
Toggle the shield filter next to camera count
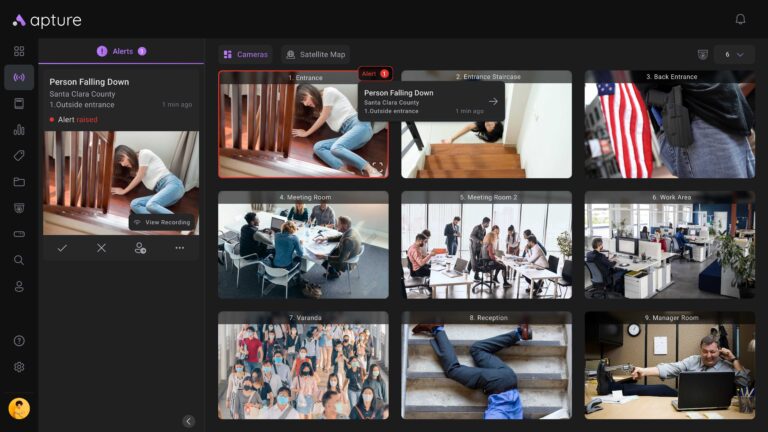pyautogui.click(x=702, y=54)
